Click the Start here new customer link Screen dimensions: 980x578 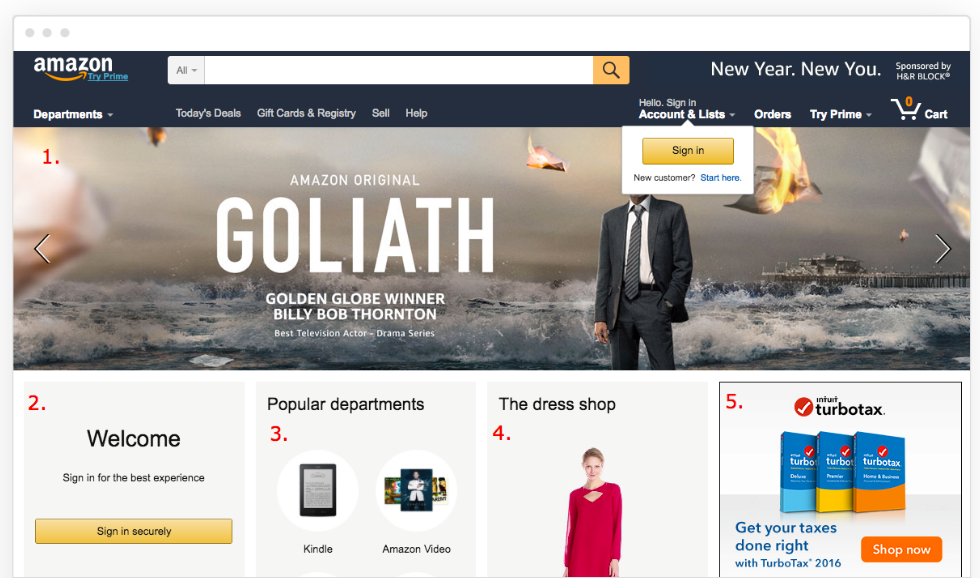pos(721,177)
